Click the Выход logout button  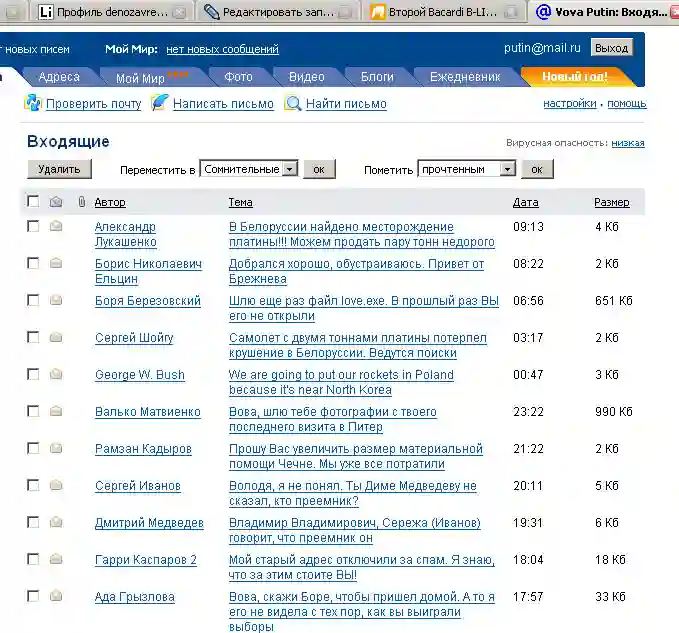[x=611, y=48]
